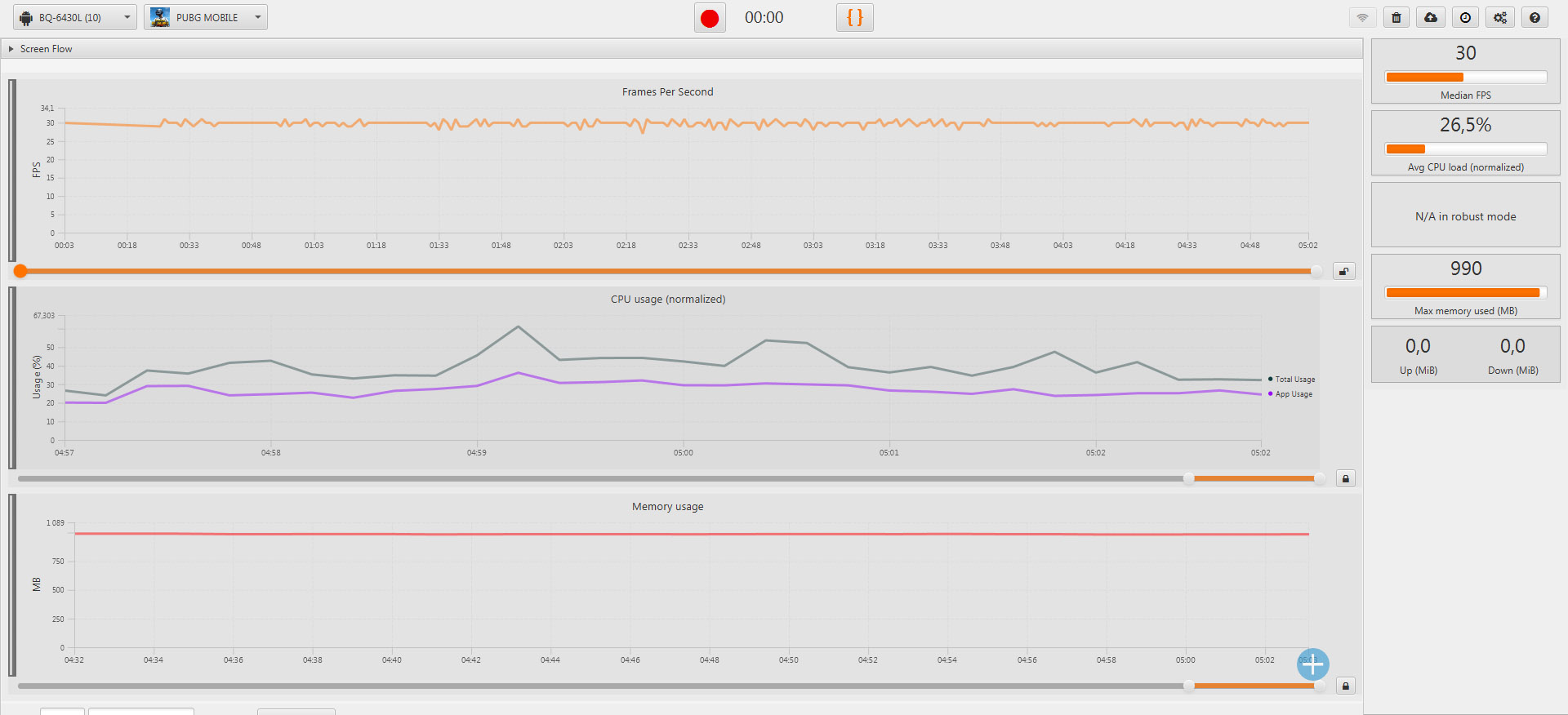Screen dimensions: 1568x715
Task: Expand the Screen Flow section
Action: pos(46,49)
